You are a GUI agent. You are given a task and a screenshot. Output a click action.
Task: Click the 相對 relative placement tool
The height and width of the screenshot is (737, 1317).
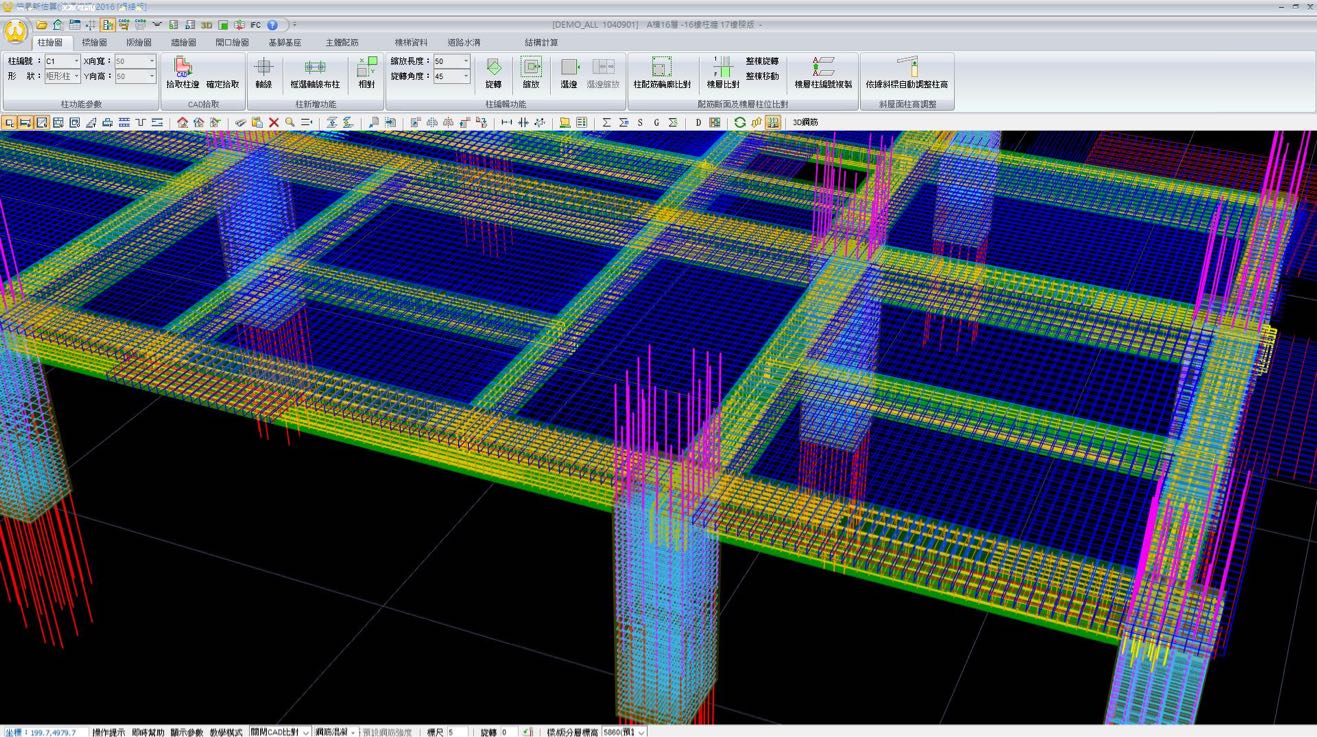367,75
